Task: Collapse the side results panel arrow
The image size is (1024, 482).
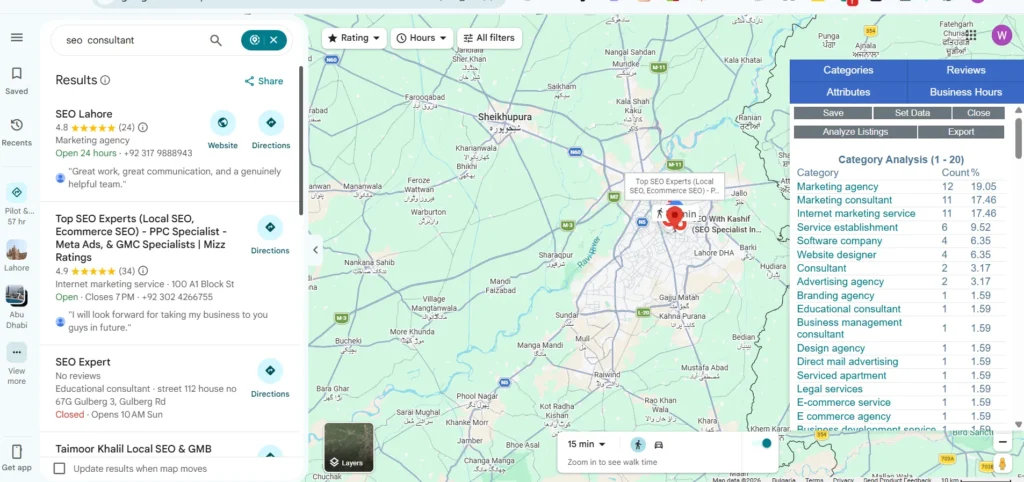Action: [315, 249]
